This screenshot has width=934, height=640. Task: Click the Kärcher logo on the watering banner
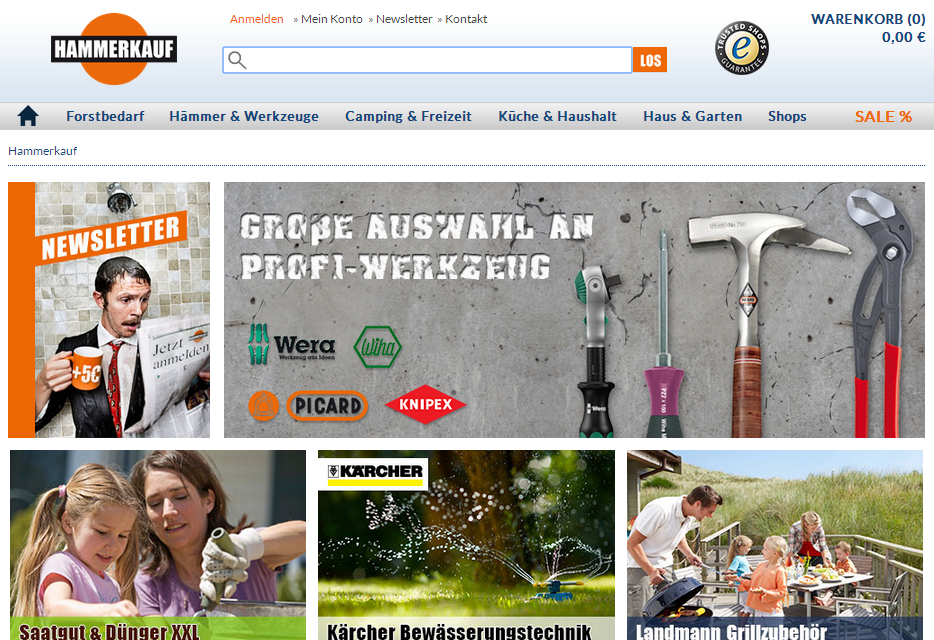[x=374, y=473]
